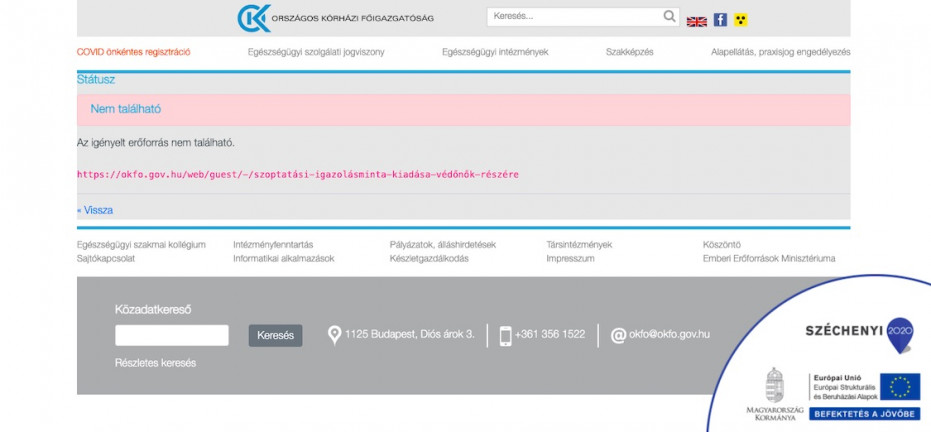
Task: Open Egészségügyi szakmai kollégium link
Action: (141, 244)
